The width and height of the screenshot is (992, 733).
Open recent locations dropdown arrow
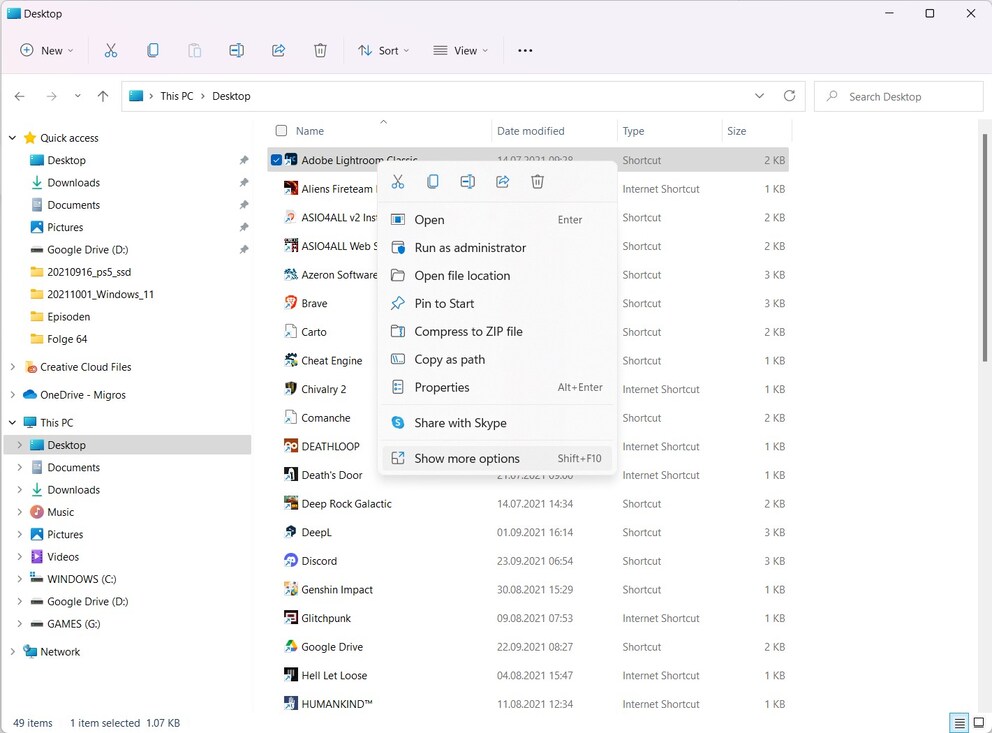click(77, 96)
